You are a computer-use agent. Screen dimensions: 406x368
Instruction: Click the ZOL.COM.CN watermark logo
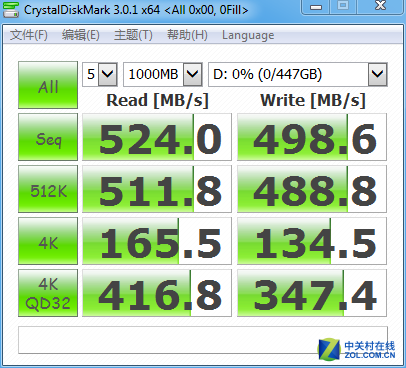(x=357, y=349)
